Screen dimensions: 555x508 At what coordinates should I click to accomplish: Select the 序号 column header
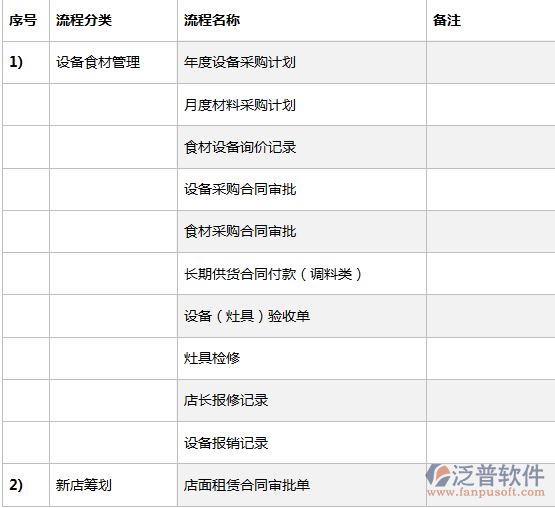tap(23, 20)
